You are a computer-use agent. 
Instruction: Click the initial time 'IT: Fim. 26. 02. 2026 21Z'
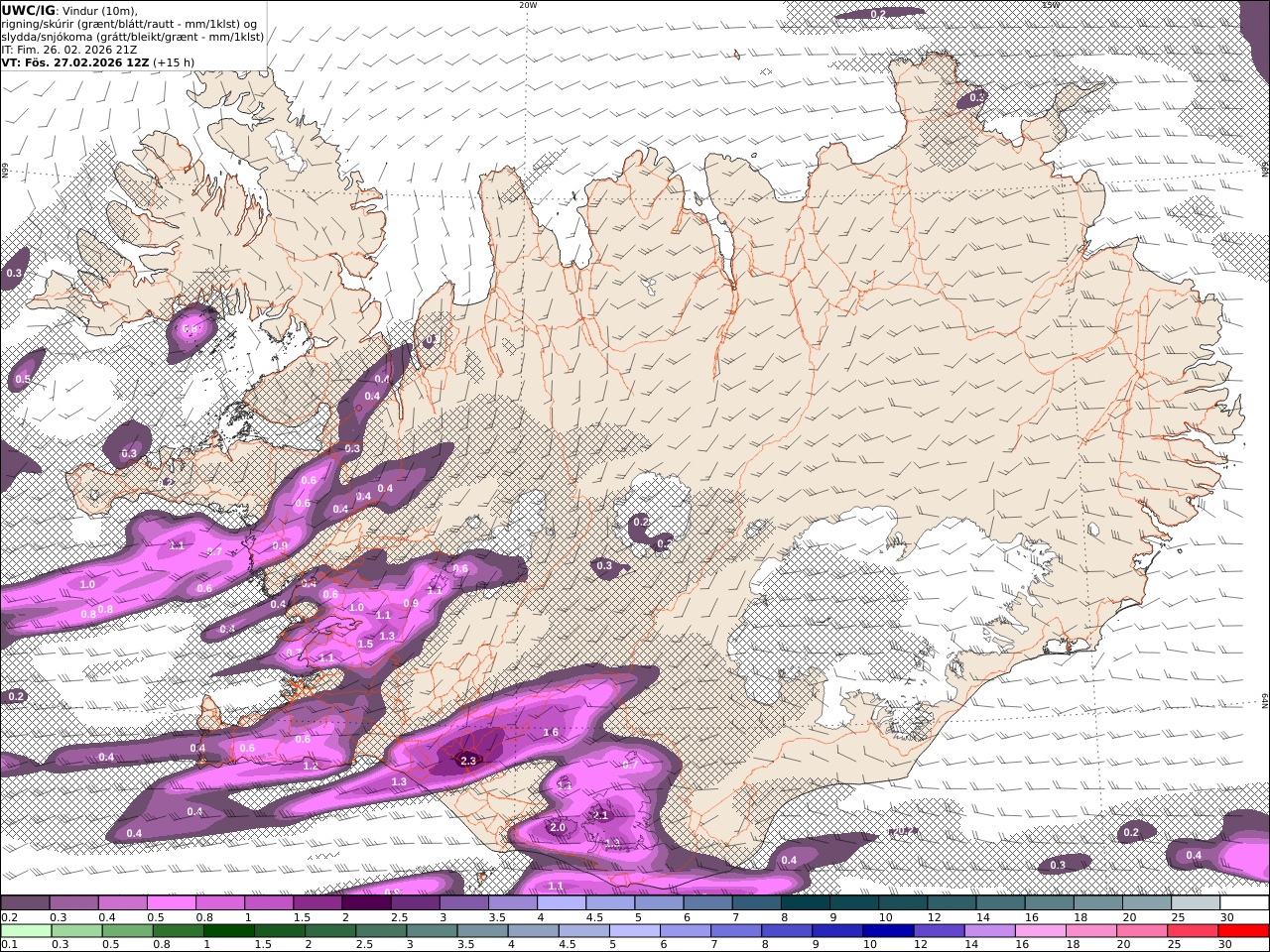69,50
